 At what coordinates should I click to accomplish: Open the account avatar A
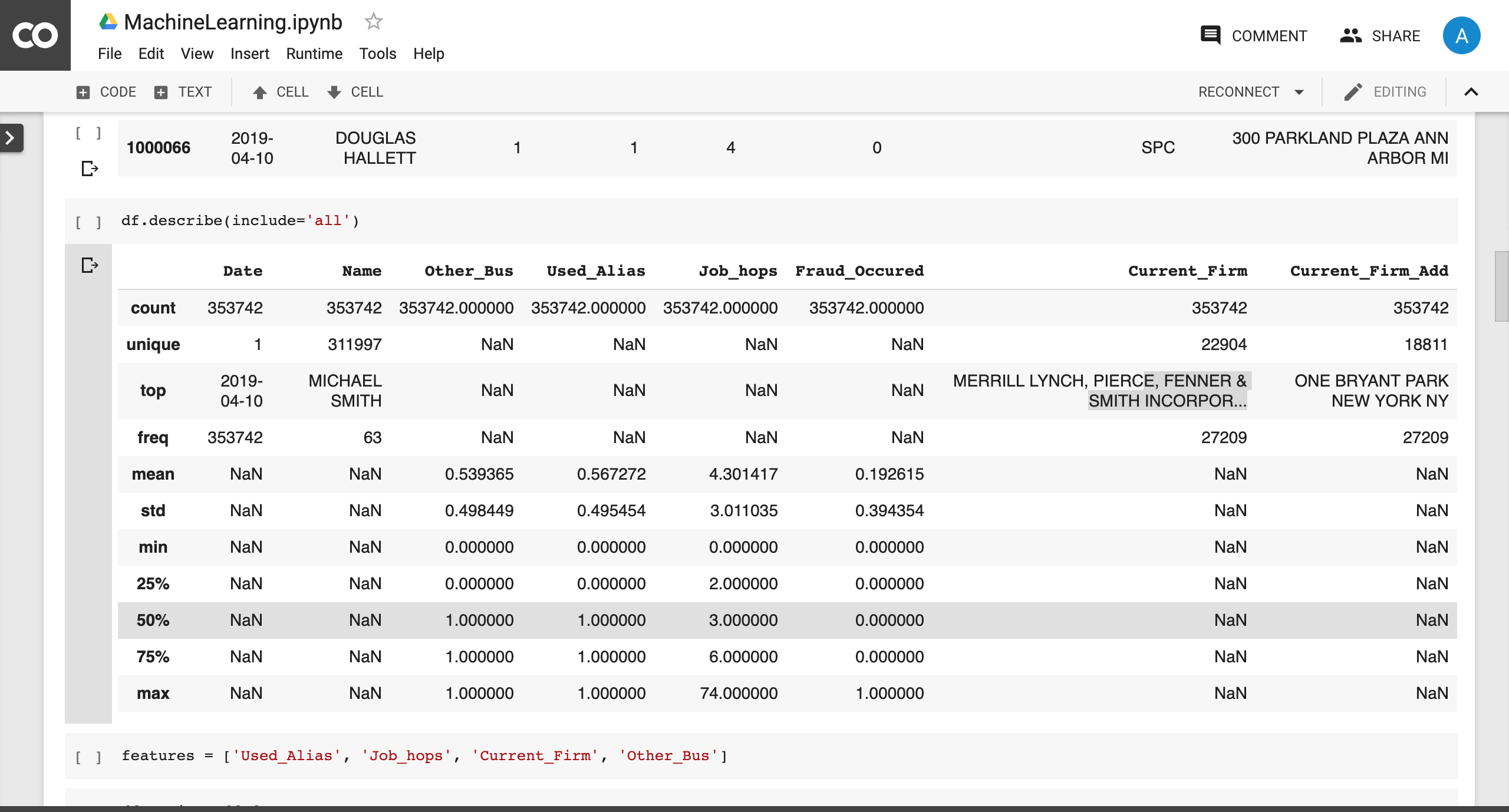click(1461, 35)
